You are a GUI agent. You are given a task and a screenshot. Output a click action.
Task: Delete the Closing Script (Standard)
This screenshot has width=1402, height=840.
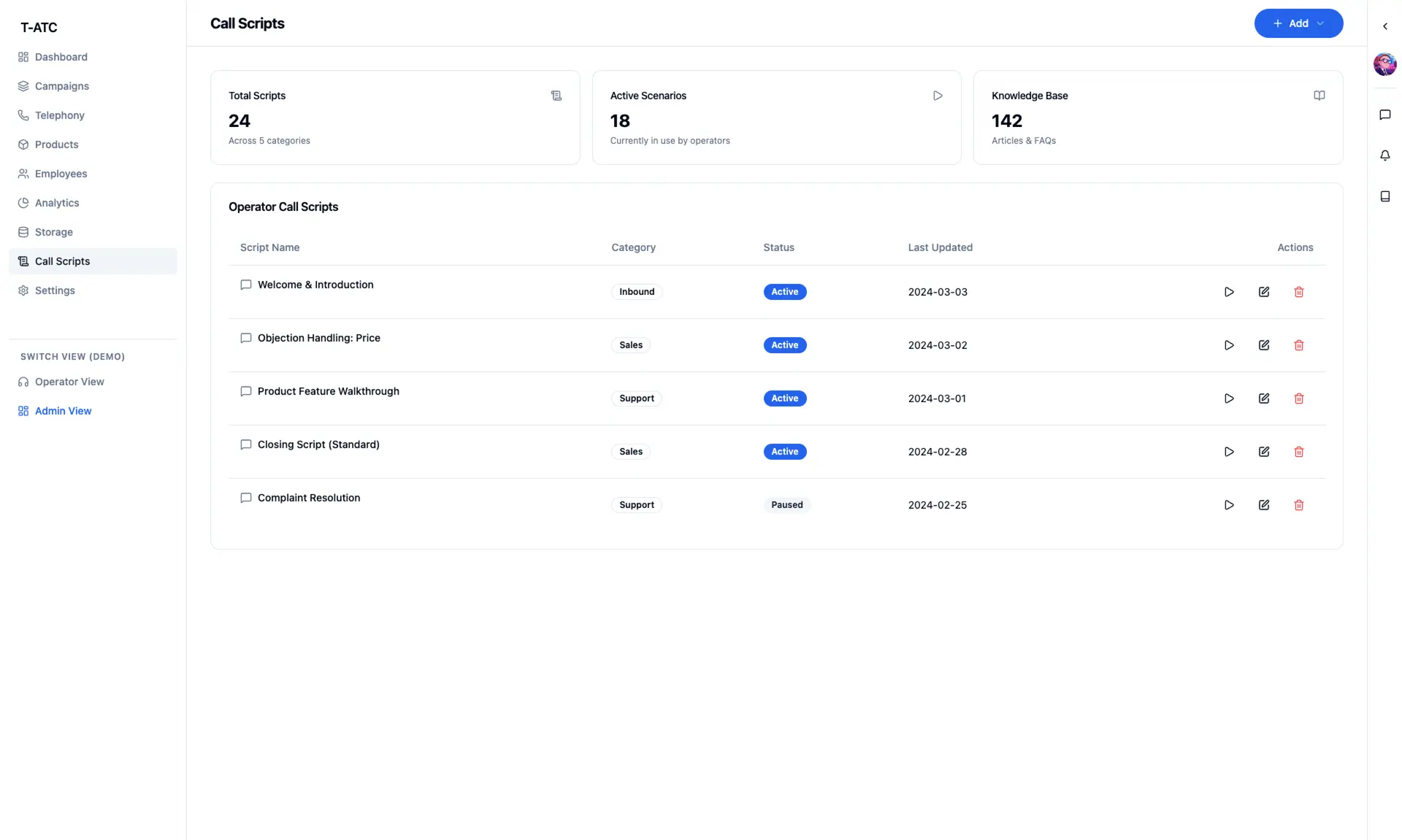(1298, 452)
